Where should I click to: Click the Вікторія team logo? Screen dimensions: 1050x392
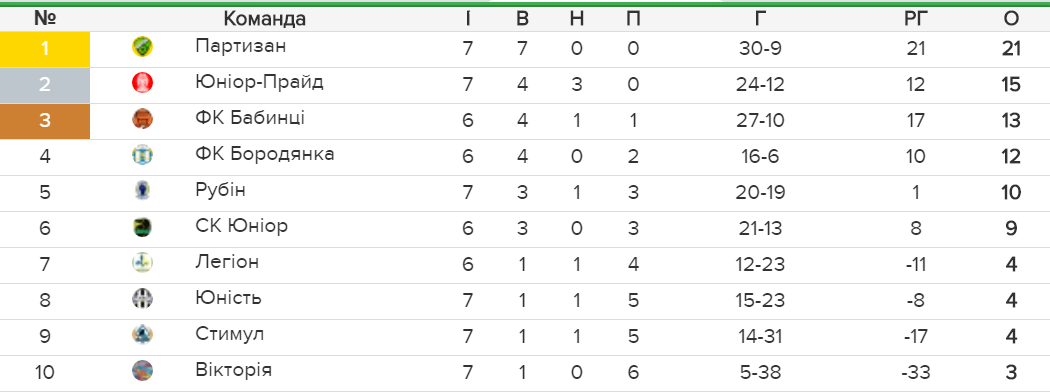click(143, 371)
